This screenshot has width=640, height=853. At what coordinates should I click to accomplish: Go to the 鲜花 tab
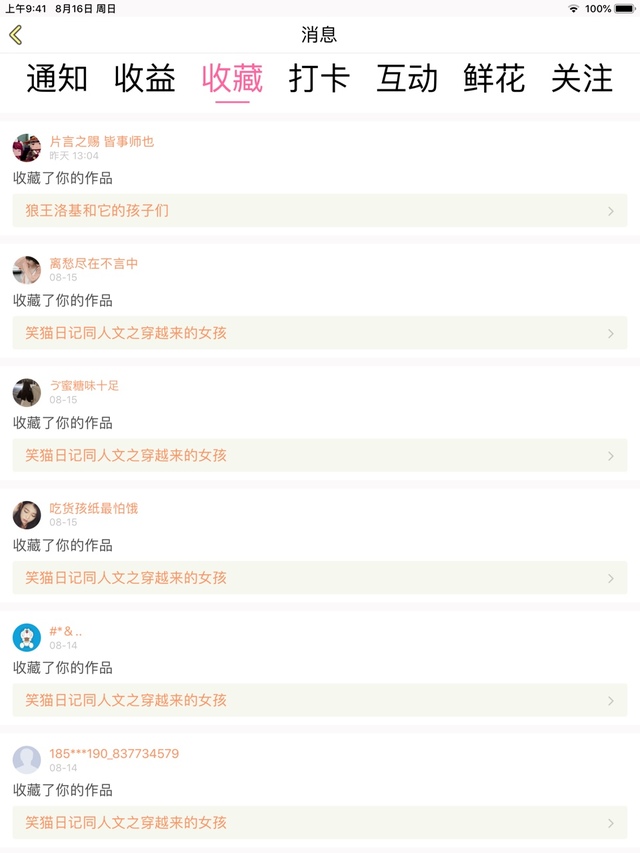[x=494, y=79]
